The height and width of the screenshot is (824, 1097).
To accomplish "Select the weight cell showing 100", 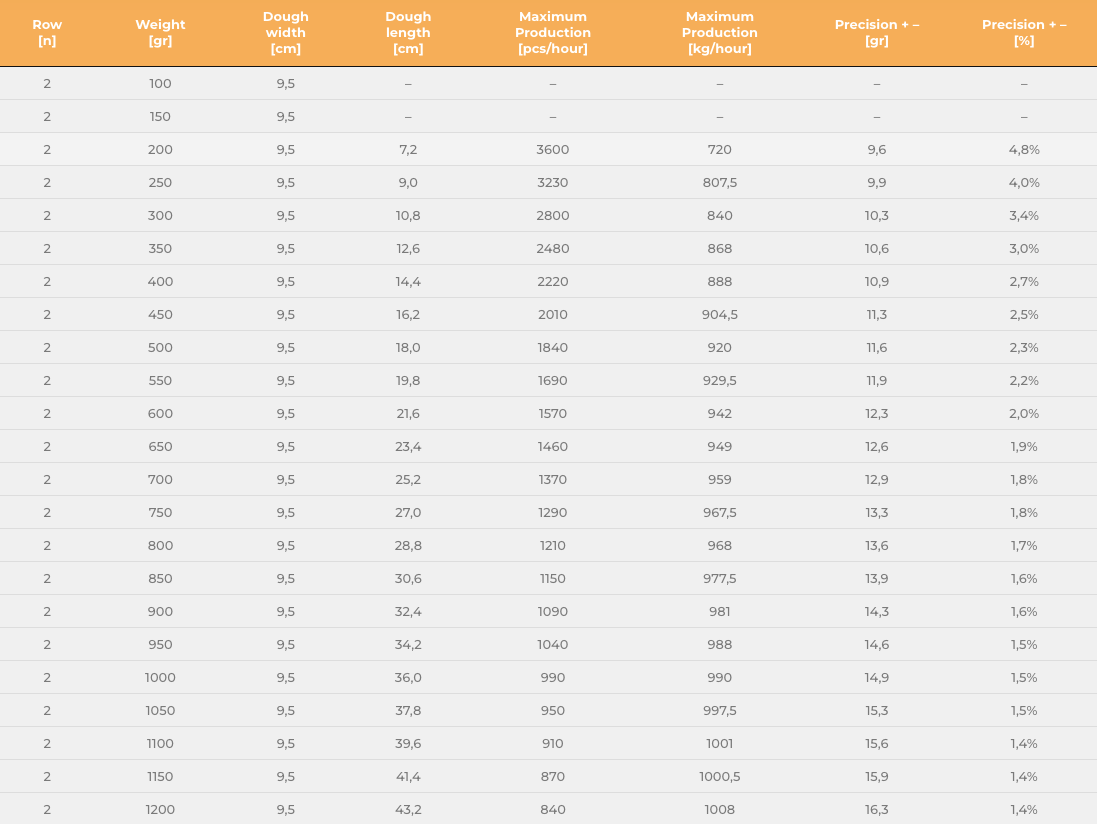I will click(x=160, y=84).
